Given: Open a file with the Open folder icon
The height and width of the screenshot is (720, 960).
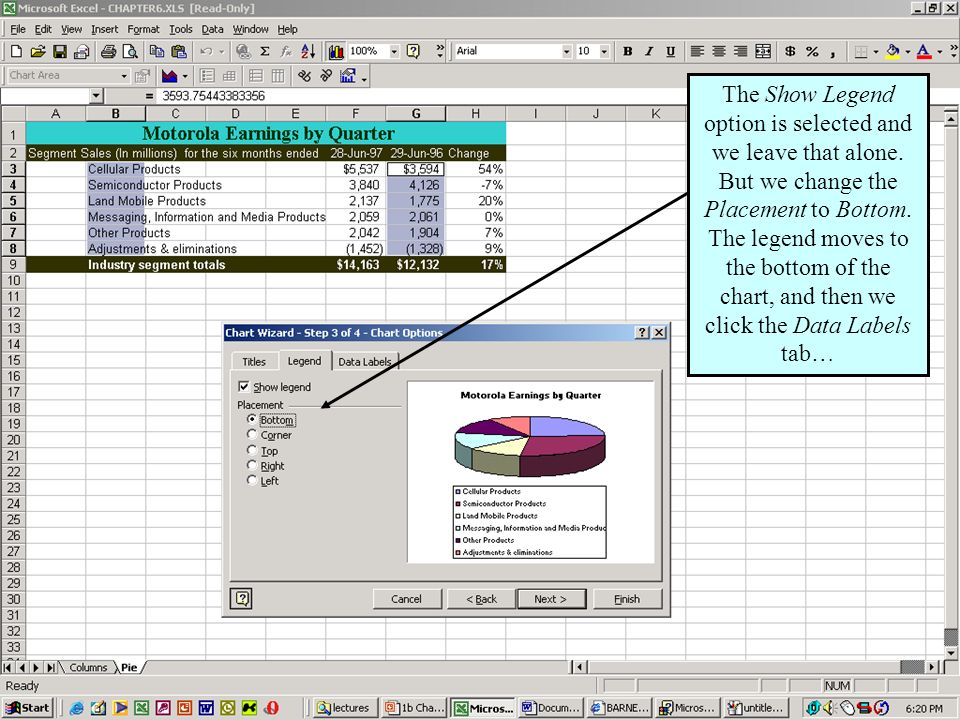Looking at the screenshot, I should [x=38, y=52].
